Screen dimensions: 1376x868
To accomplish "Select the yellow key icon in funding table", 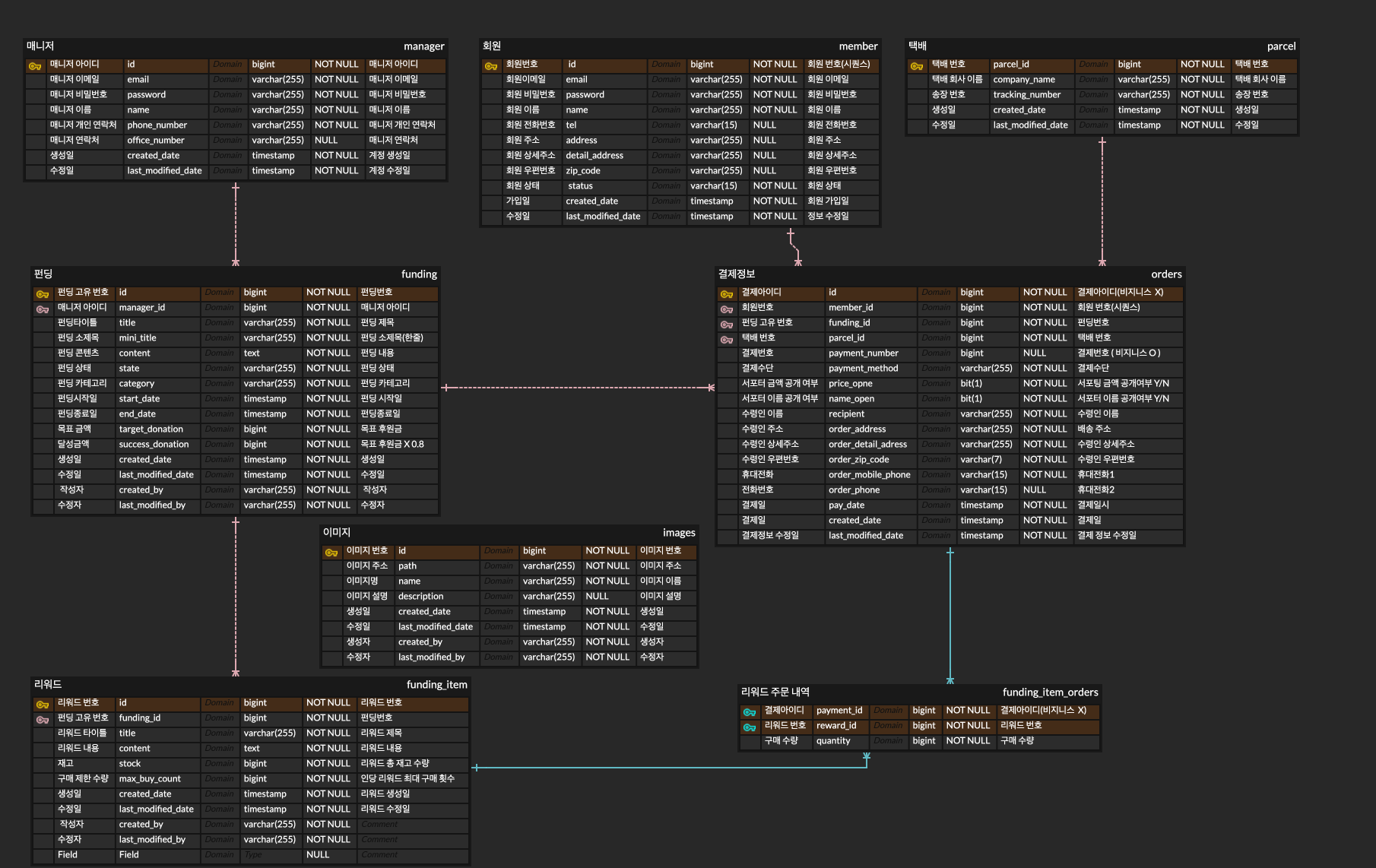I will pyautogui.click(x=43, y=294).
